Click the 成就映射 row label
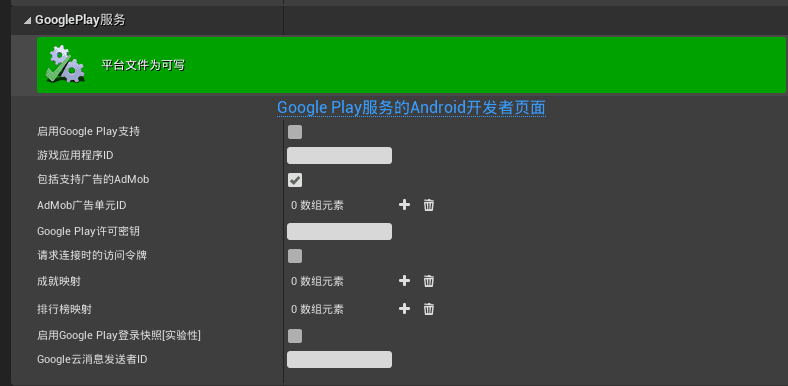This screenshot has width=788, height=386. point(59,281)
